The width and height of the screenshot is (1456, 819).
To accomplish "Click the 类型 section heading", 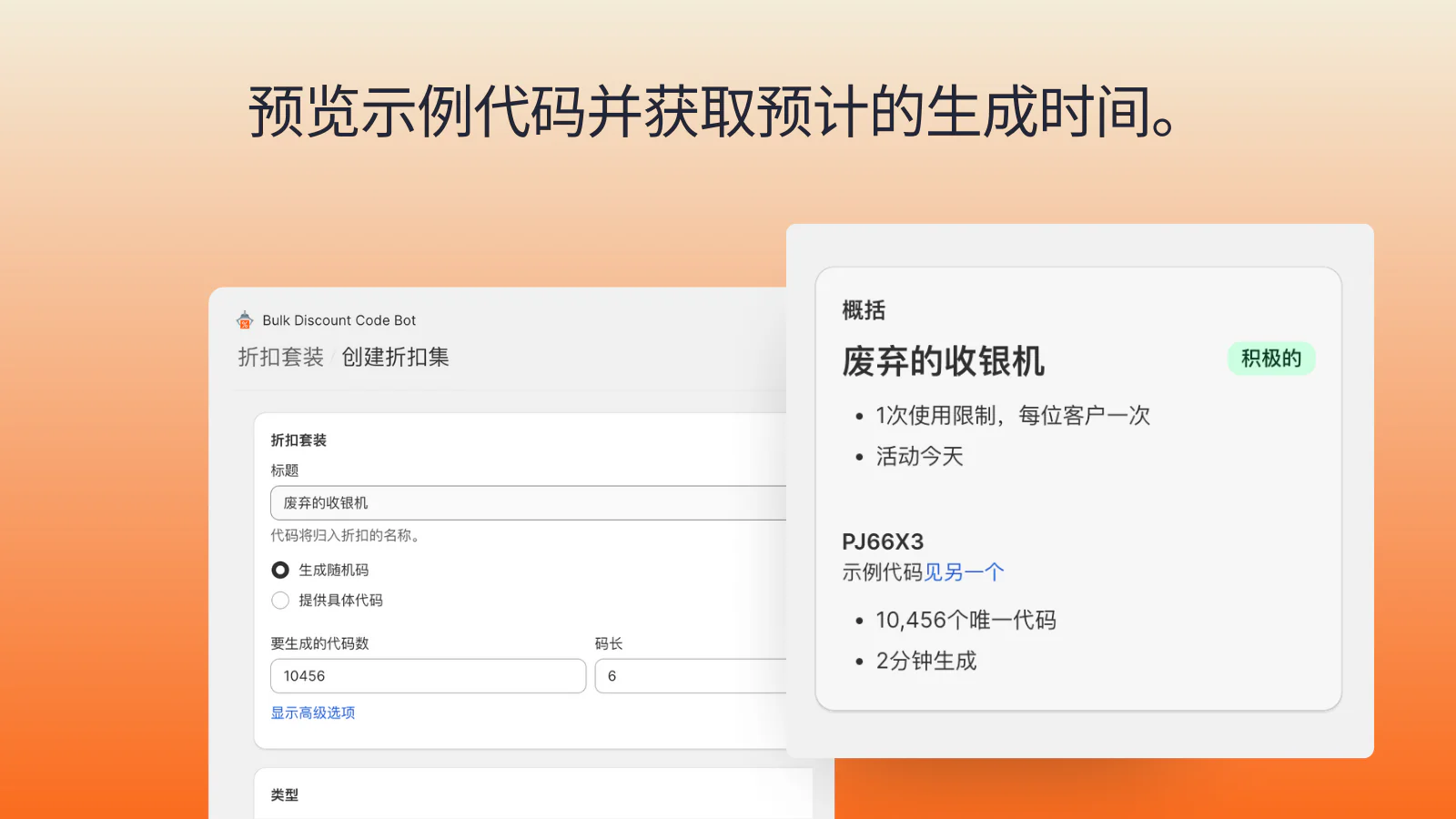I will pyautogui.click(x=285, y=794).
